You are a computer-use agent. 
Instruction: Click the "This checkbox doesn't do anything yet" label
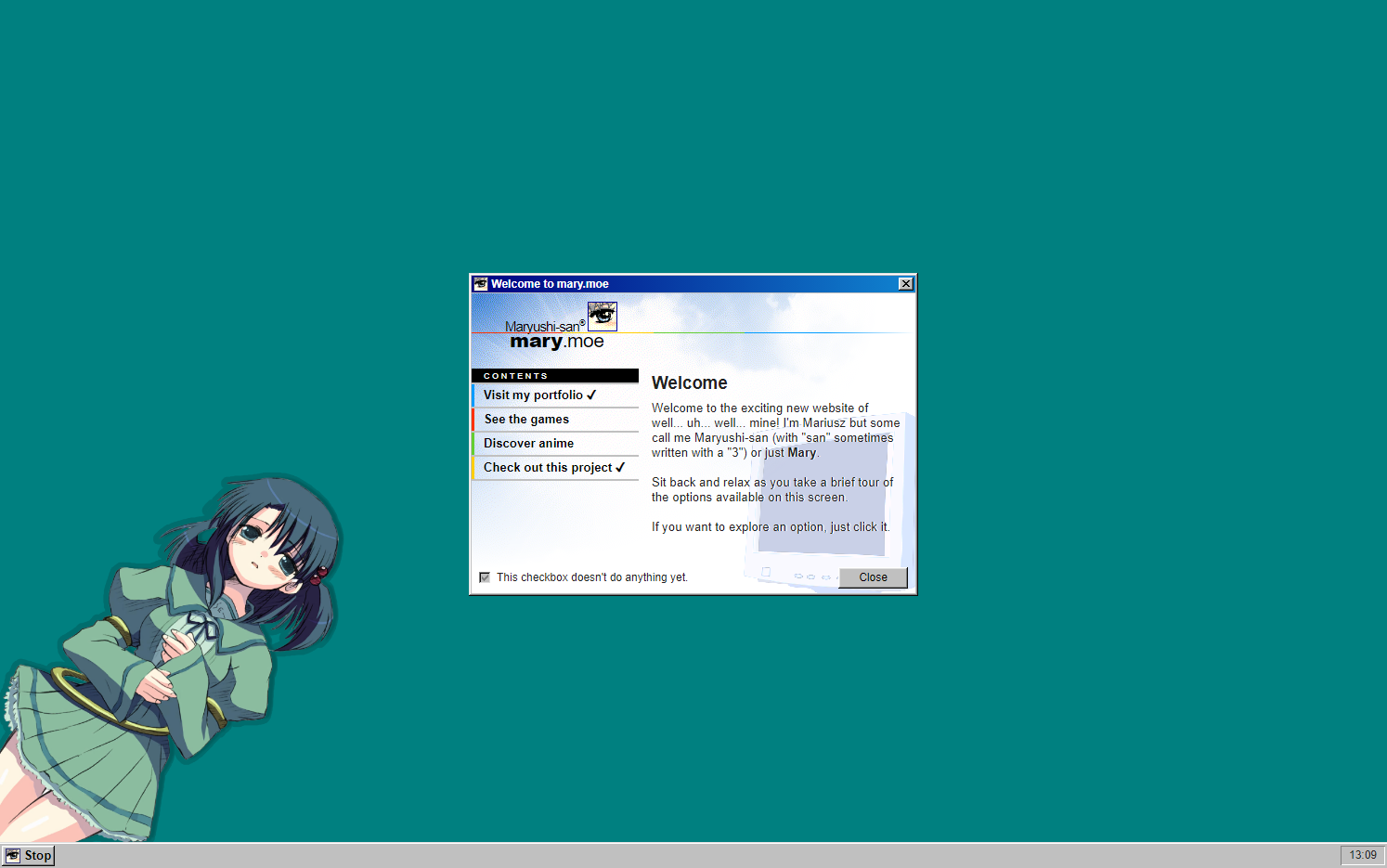[591, 577]
